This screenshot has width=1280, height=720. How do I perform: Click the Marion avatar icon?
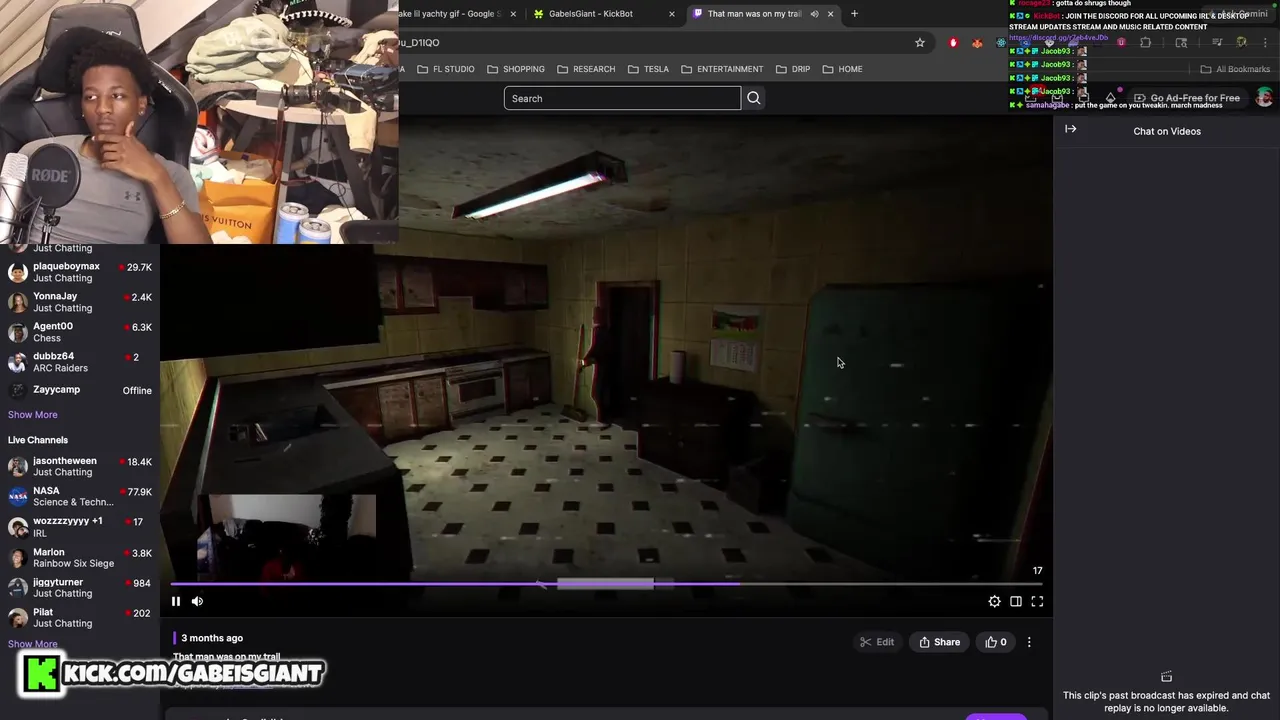[18, 558]
